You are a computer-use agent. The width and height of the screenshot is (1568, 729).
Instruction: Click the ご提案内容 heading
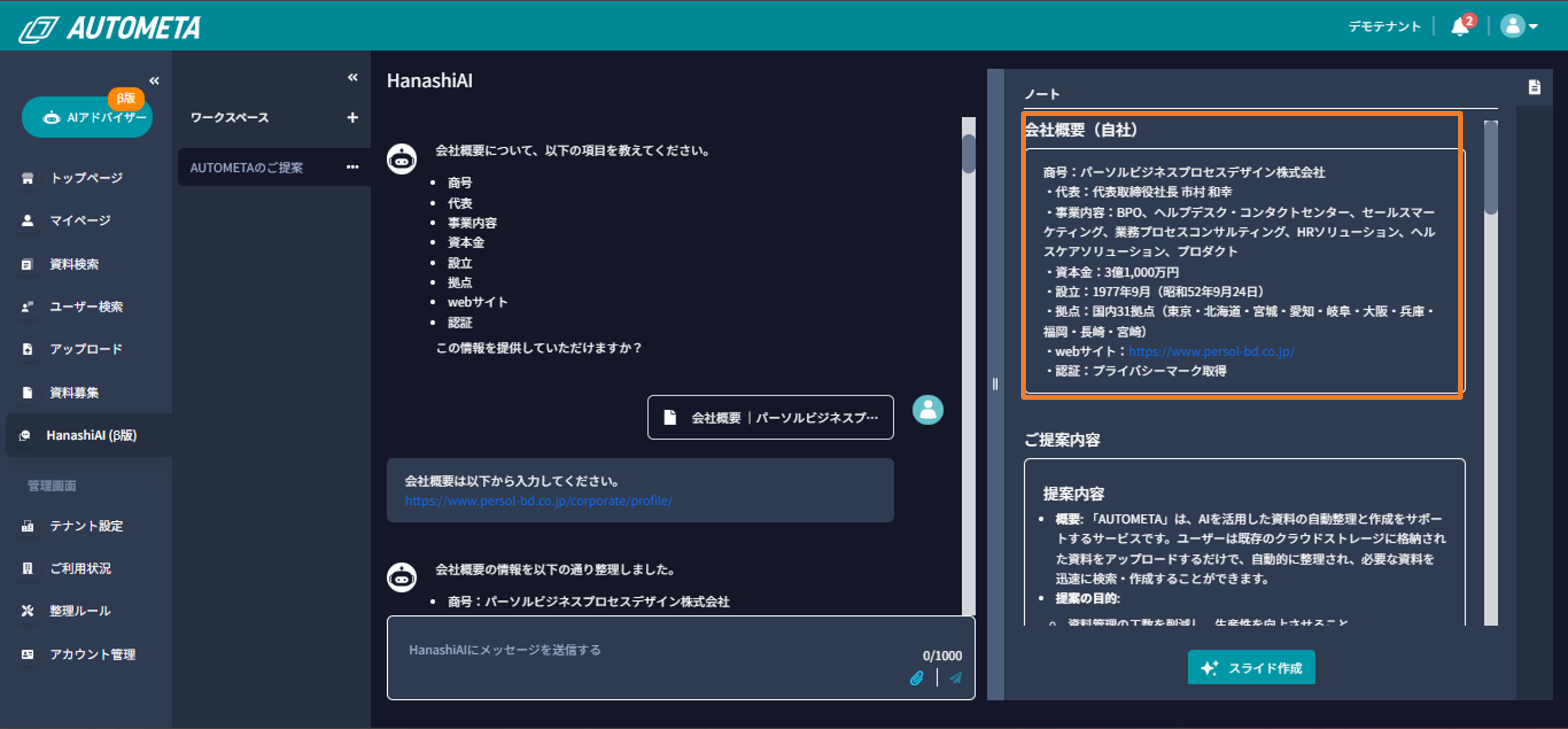pos(1062,440)
